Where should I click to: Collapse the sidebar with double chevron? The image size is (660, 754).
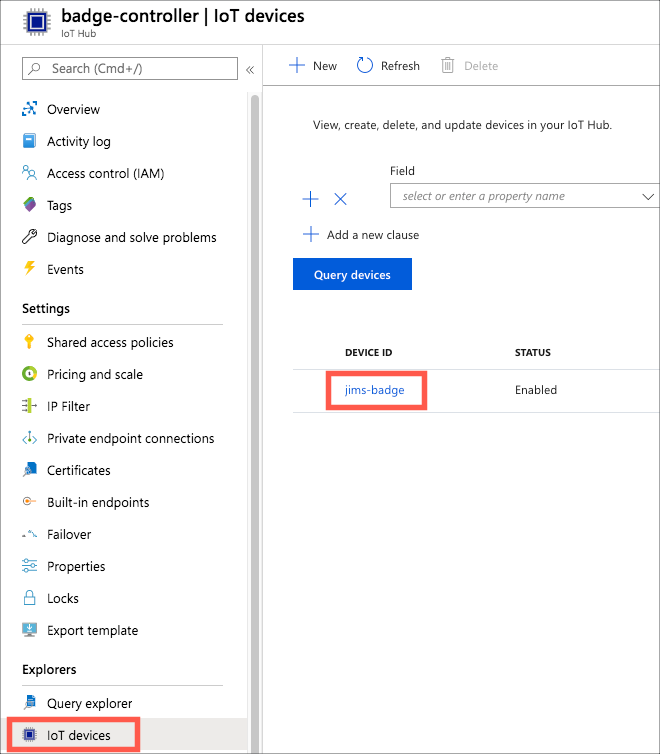250,70
